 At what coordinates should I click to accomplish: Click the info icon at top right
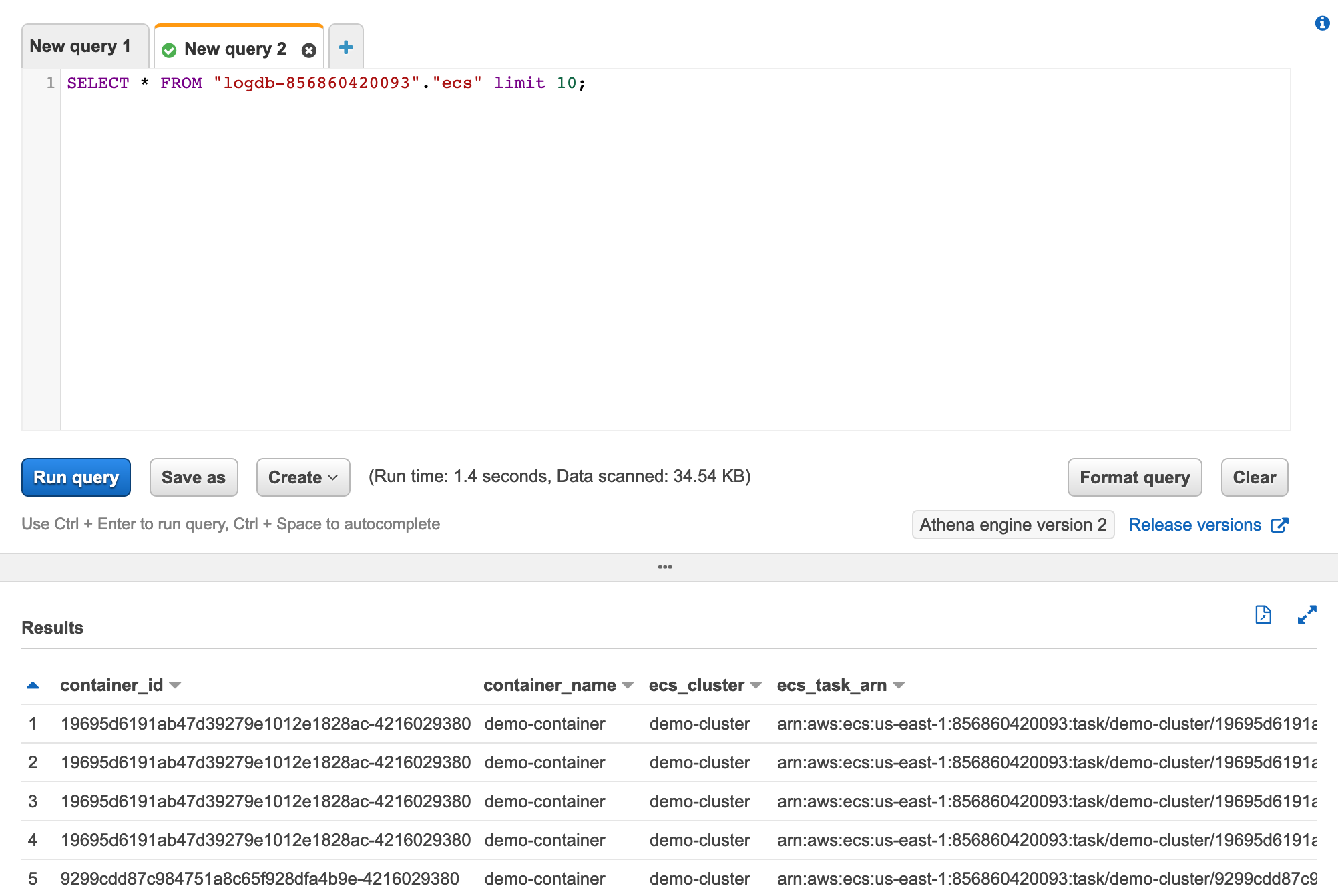click(x=1322, y=23)
